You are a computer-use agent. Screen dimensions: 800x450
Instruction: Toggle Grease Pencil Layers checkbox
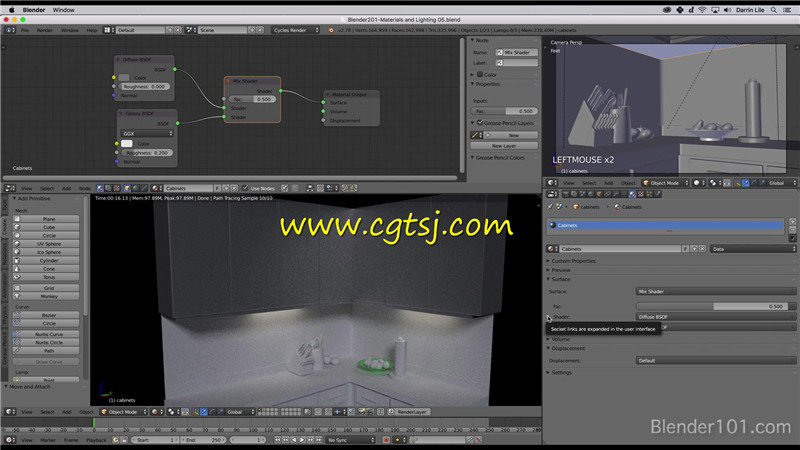[480, 123]
